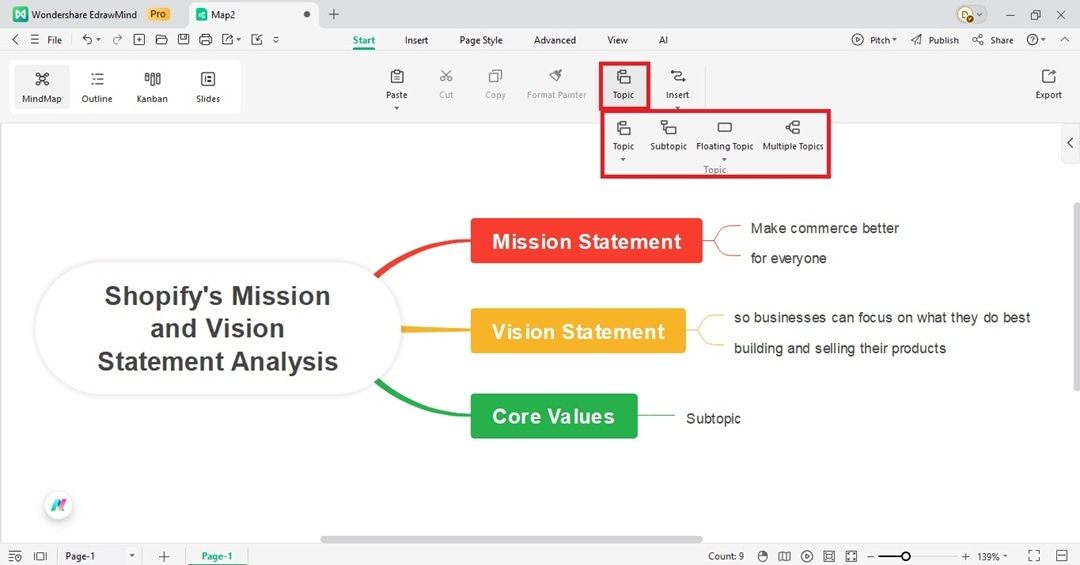
Task: Click the back arrow next to File
Action: coord(16,40)
